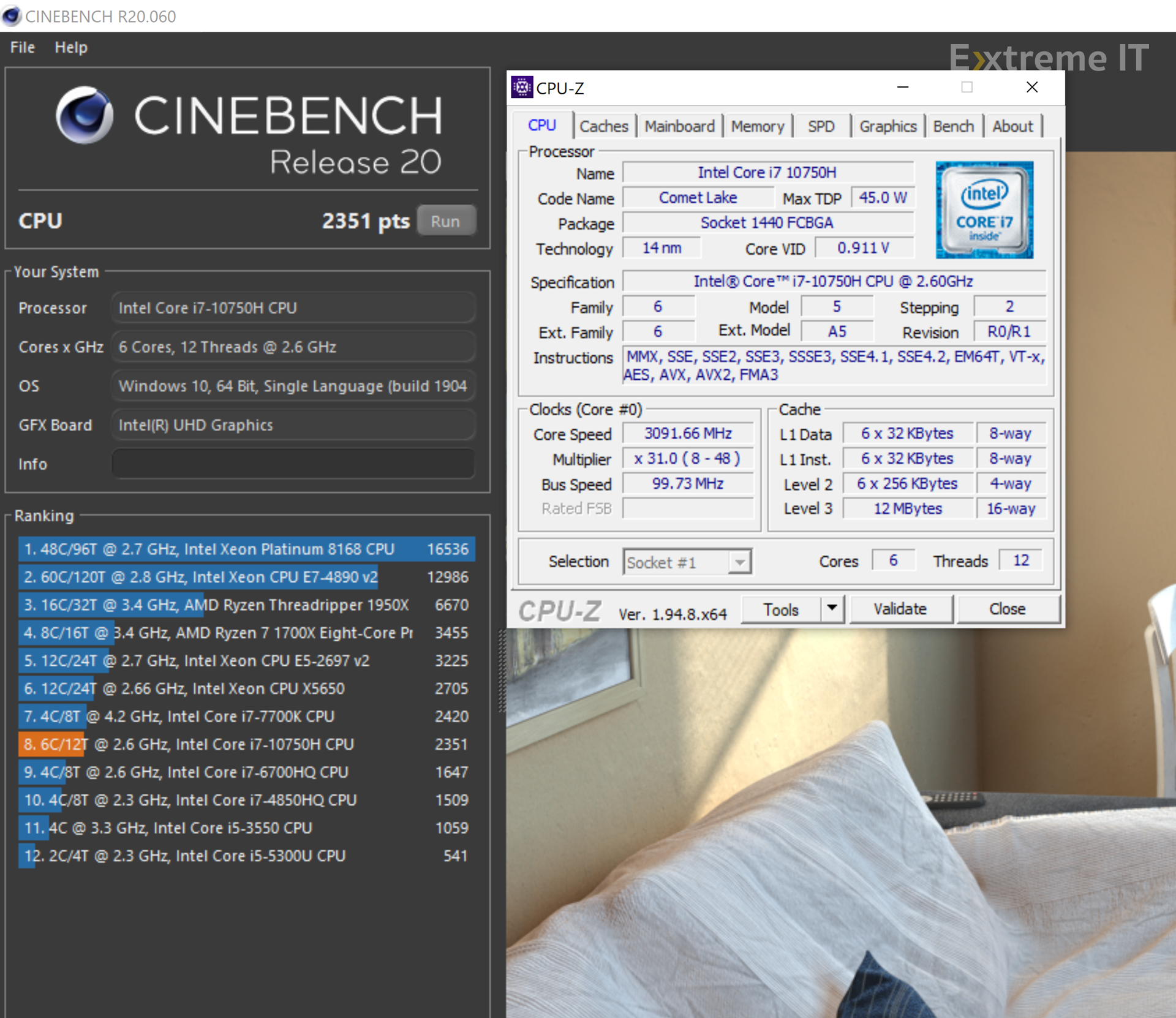
Task: Click the Level 3 cache value 12 MBytes
Action: 908,509
